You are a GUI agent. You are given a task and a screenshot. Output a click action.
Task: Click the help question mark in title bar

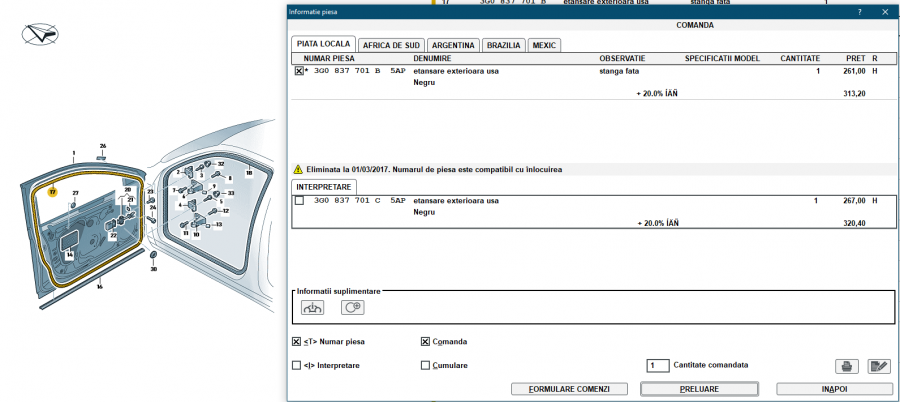click(860, 11)
